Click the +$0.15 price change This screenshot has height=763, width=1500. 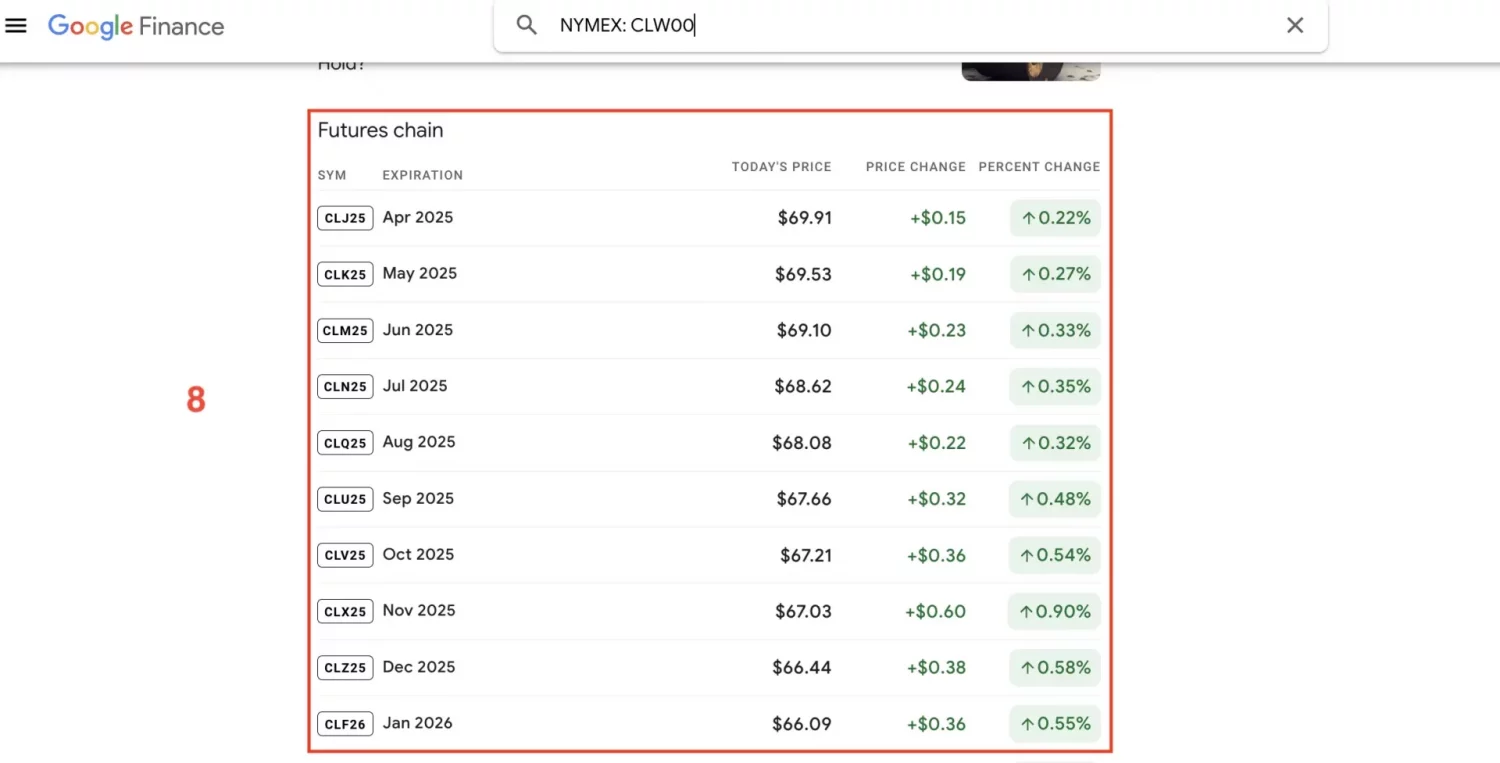[938, 218]
